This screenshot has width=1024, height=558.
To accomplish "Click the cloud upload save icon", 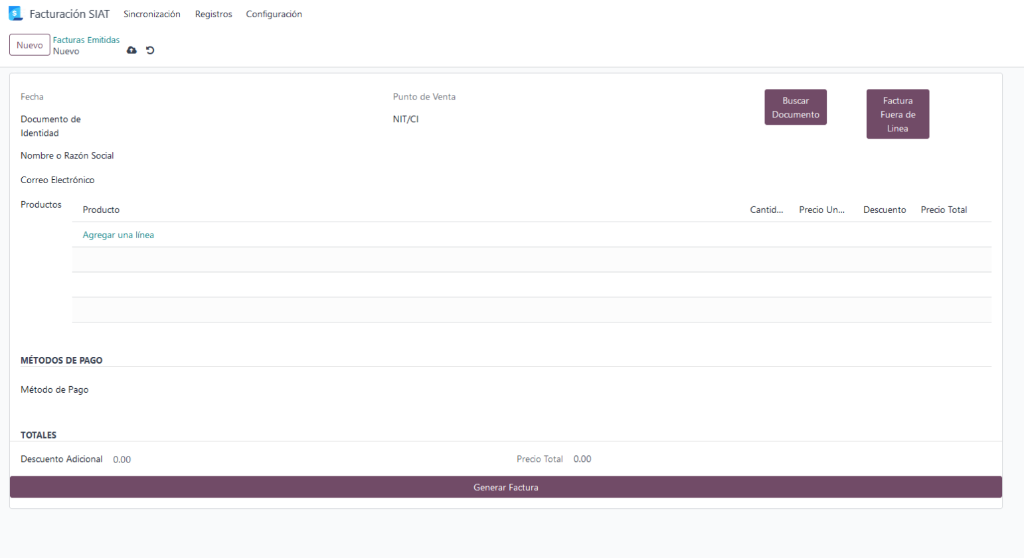I will (131, 50).
